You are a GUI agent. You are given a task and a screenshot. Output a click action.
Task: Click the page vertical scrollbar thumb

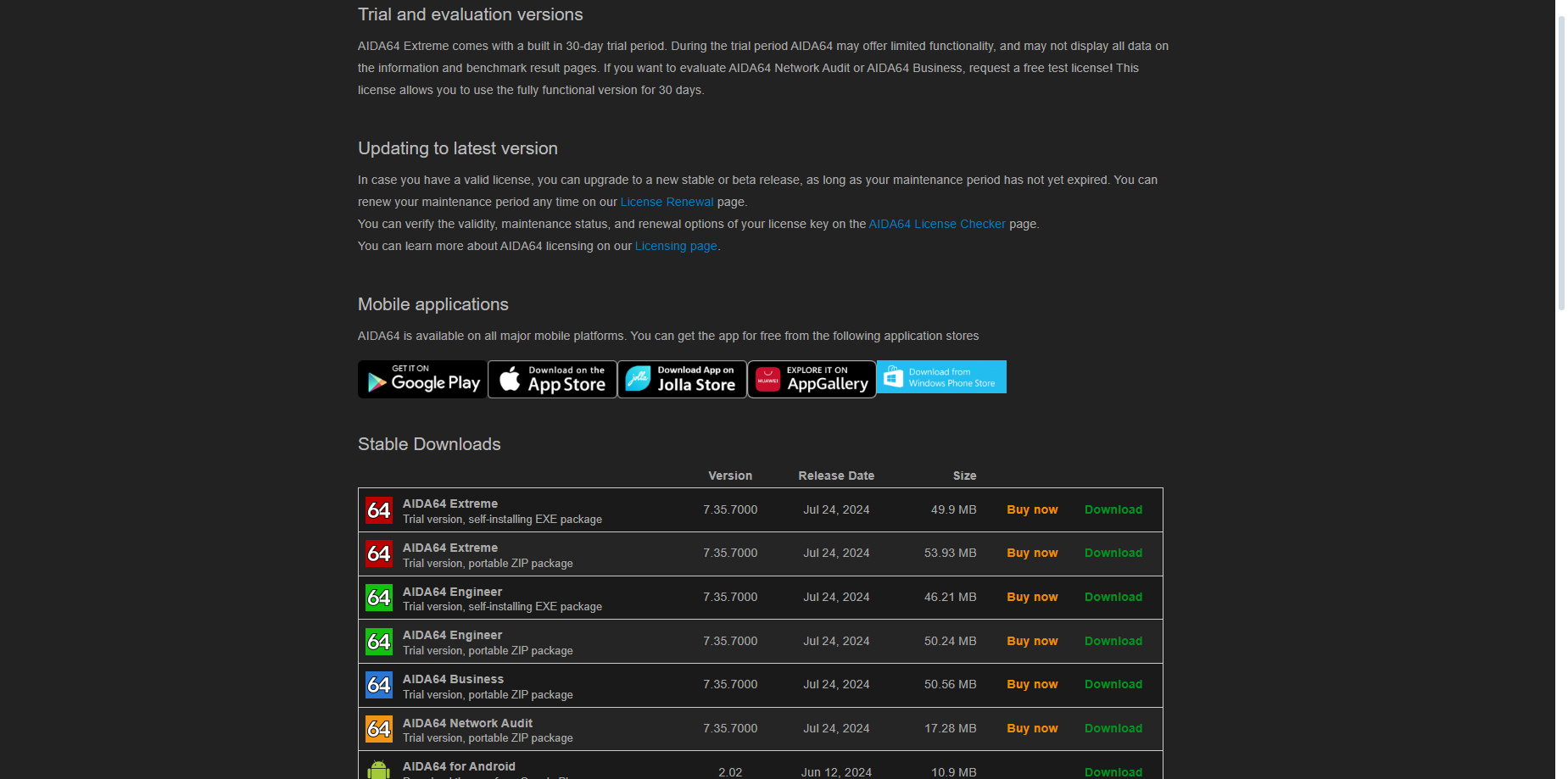click(x=1561, y=163)
